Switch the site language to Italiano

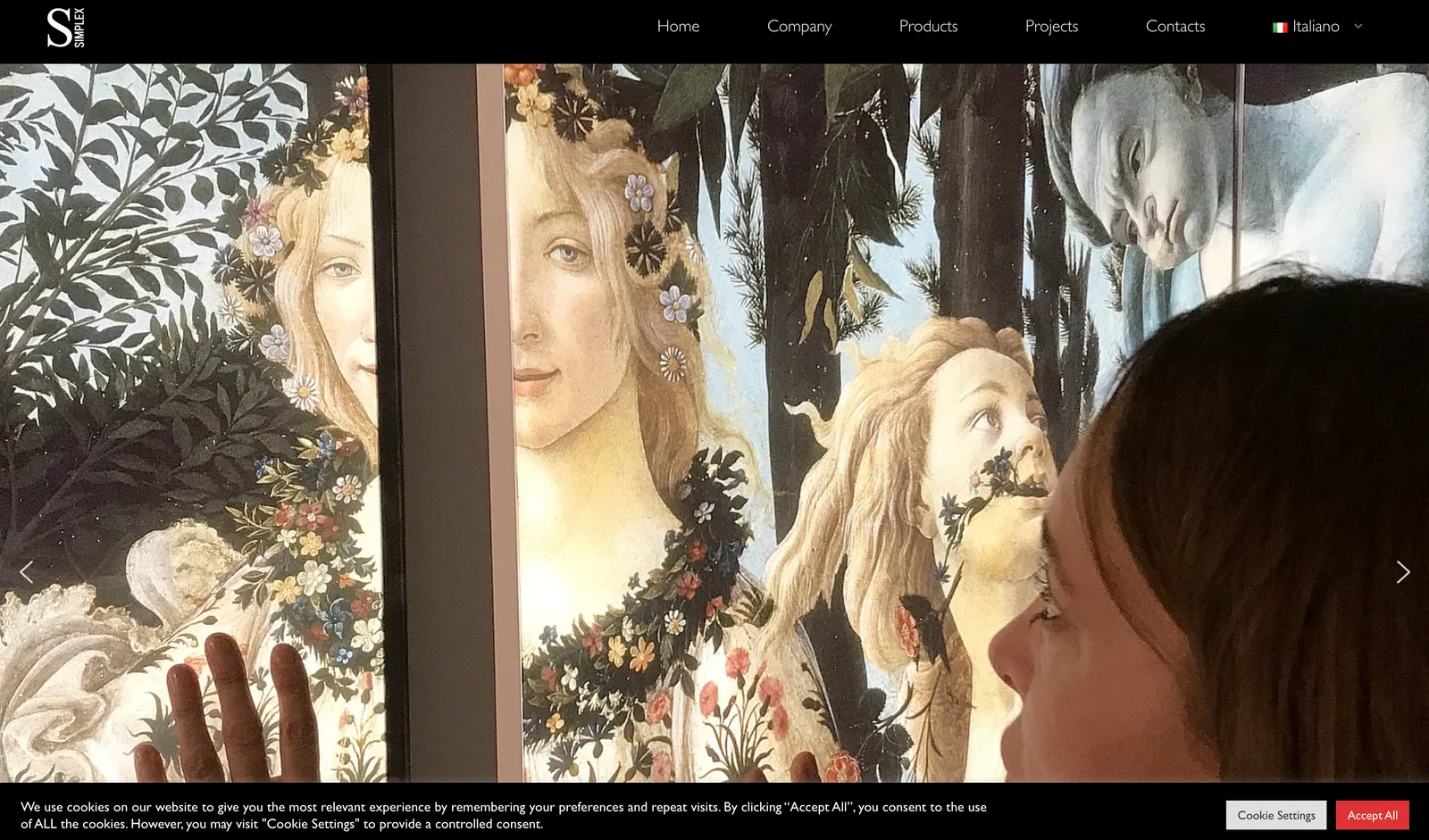tap(1316, 26)
